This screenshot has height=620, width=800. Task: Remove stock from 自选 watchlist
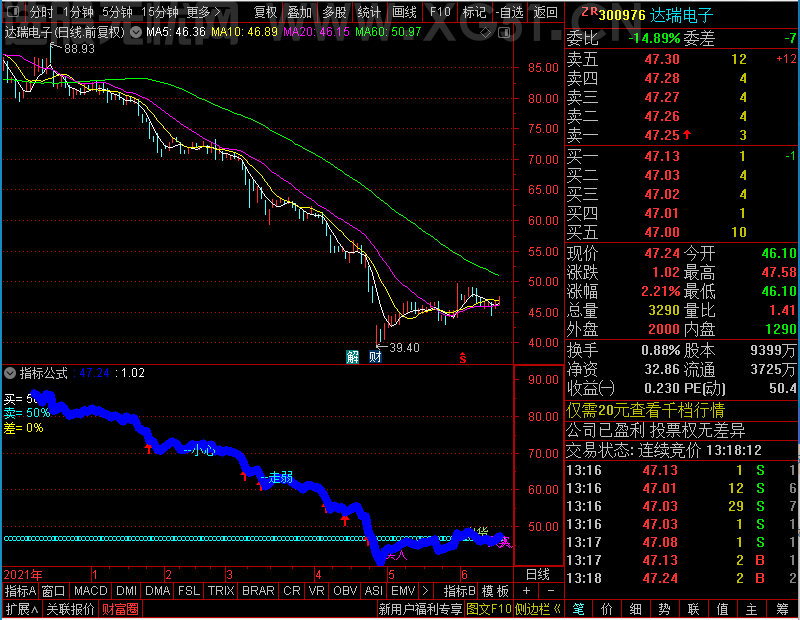(510, 12)
